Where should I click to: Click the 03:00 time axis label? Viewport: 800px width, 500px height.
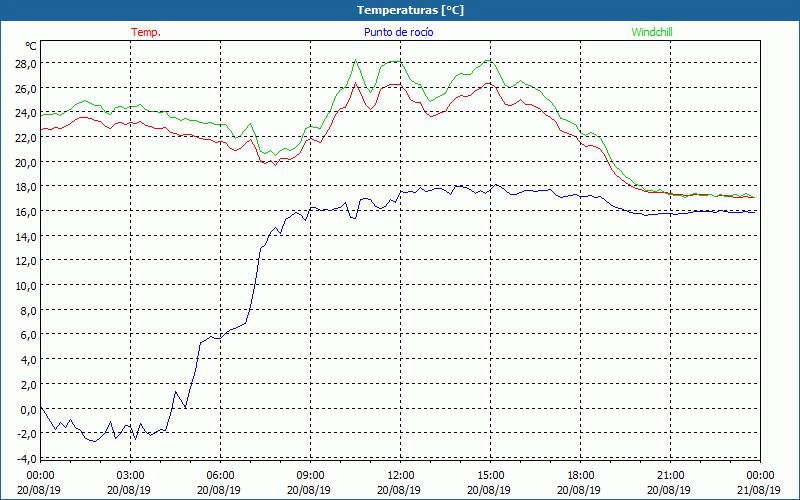(x=131, y=476)
